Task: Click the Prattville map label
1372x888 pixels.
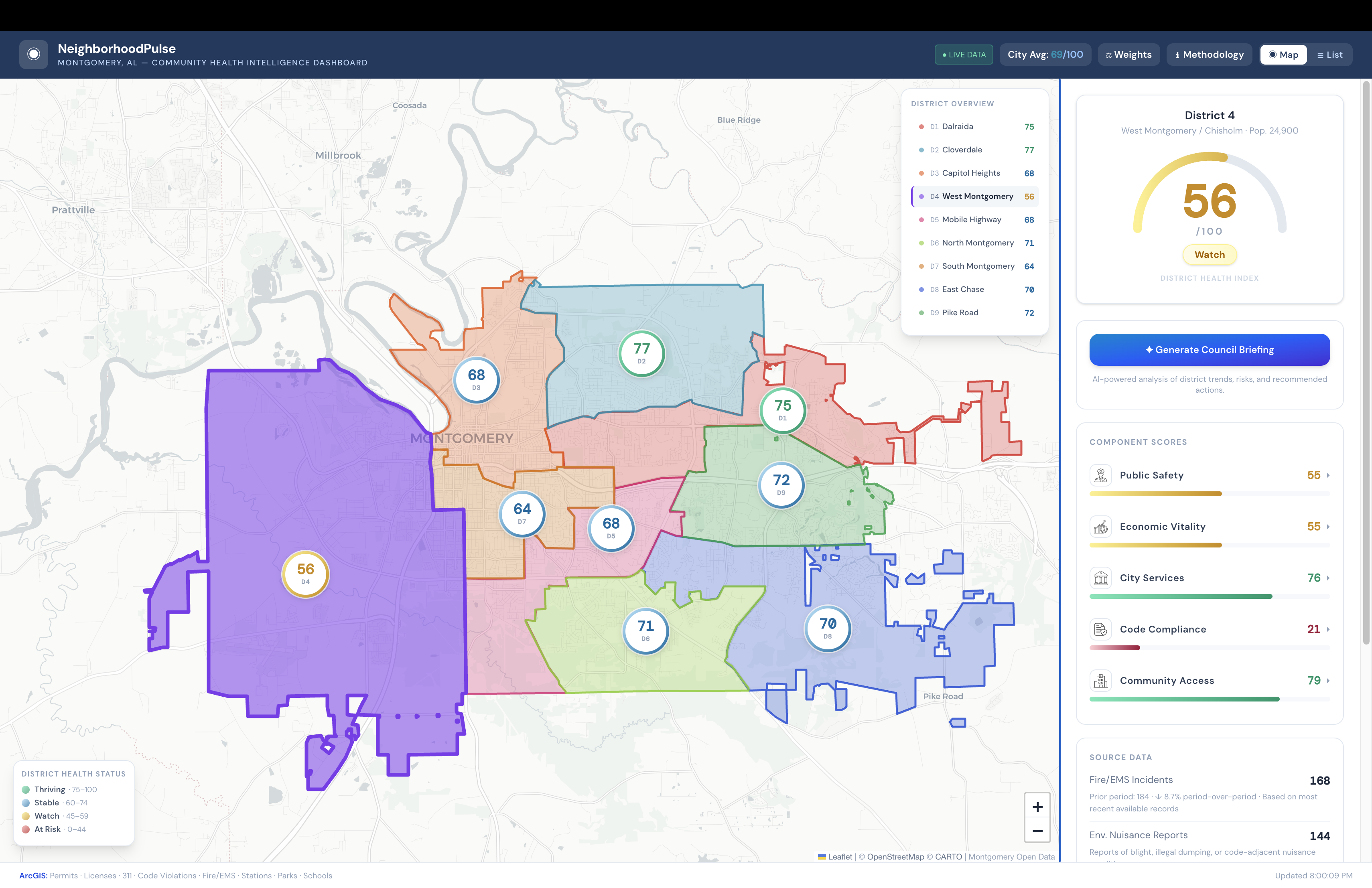Action: 73,210
